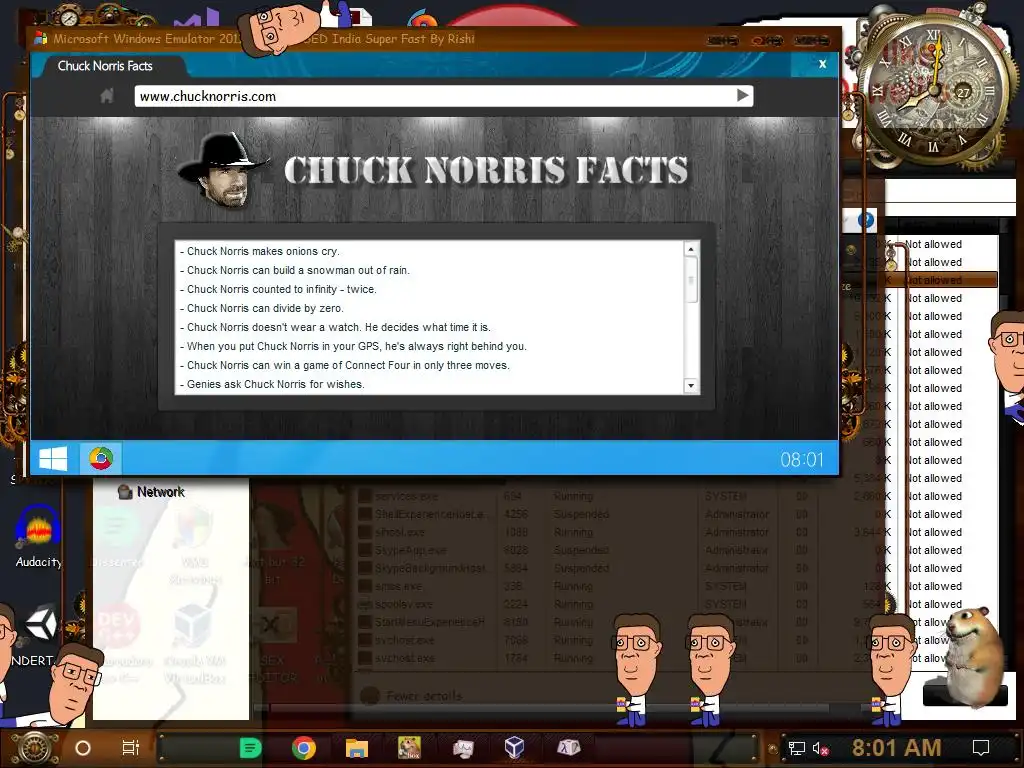The image size is (1024, 768).
Task: Open the picture viewer taskbar icon
Action: (x=463, y=748)
